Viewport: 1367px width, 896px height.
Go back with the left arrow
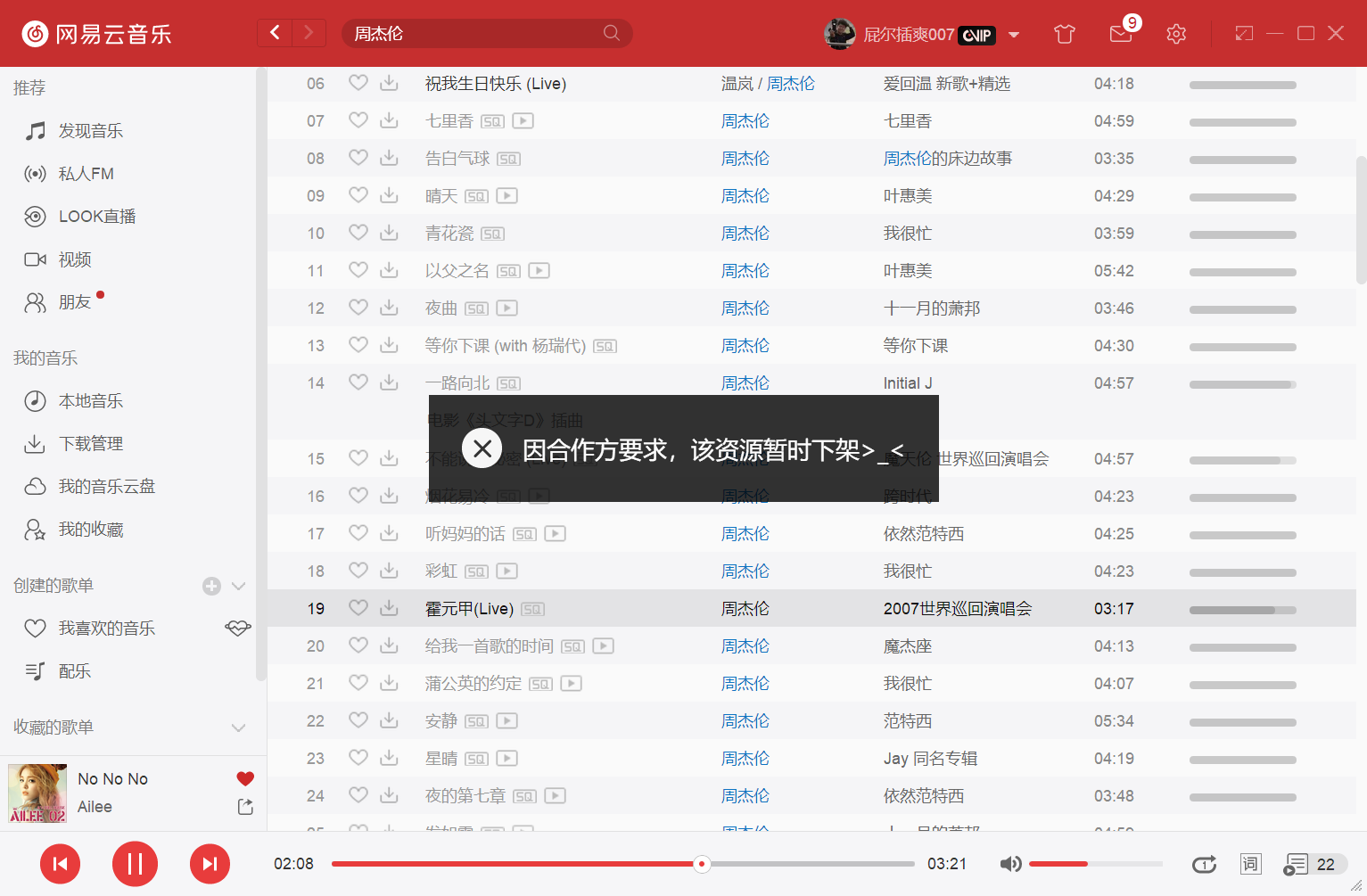(x=275, y=33)
